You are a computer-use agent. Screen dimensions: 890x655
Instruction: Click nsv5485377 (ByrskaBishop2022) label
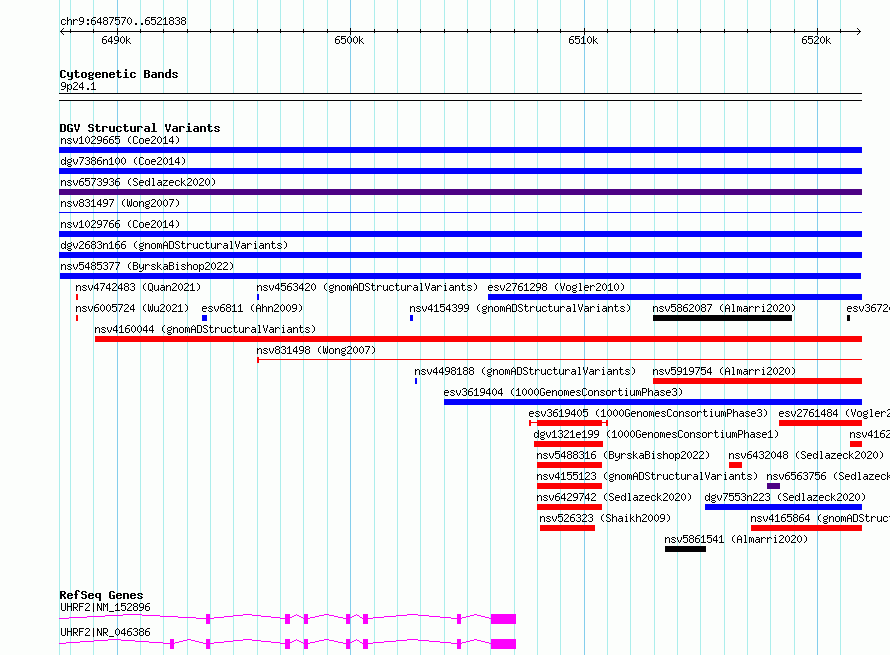click(147, 266)
